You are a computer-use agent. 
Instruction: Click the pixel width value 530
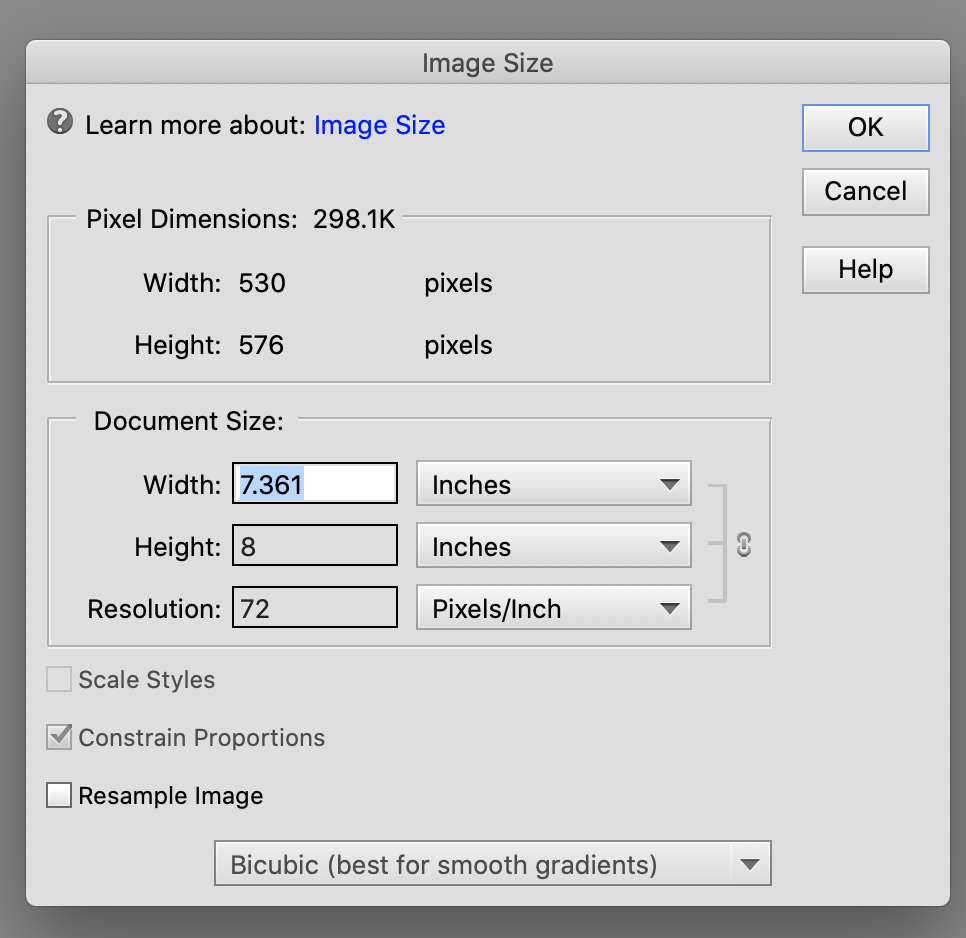pyautogui.click(x=262, y=283)
